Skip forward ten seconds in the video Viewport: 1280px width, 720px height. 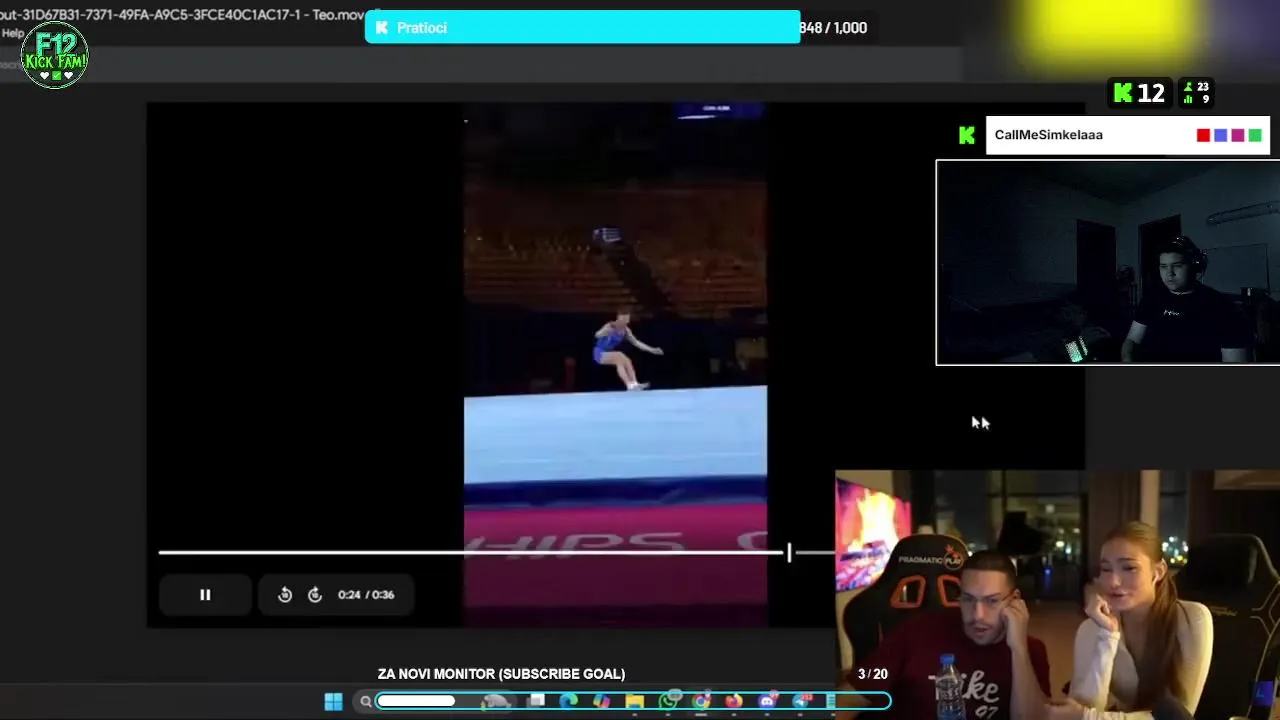pyautogui.click(x=315, y=594)
